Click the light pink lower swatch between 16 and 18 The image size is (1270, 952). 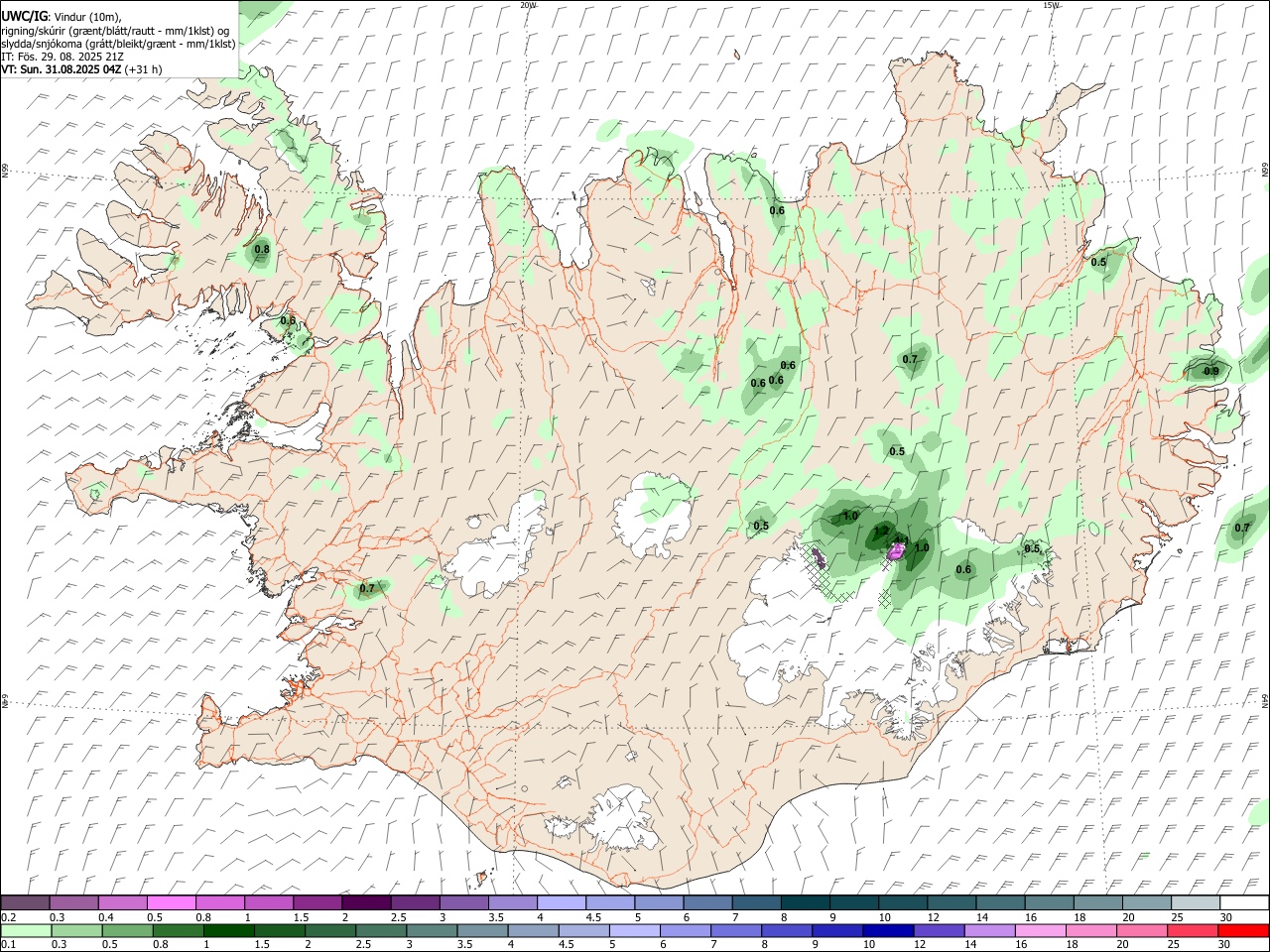[1041, 930]
